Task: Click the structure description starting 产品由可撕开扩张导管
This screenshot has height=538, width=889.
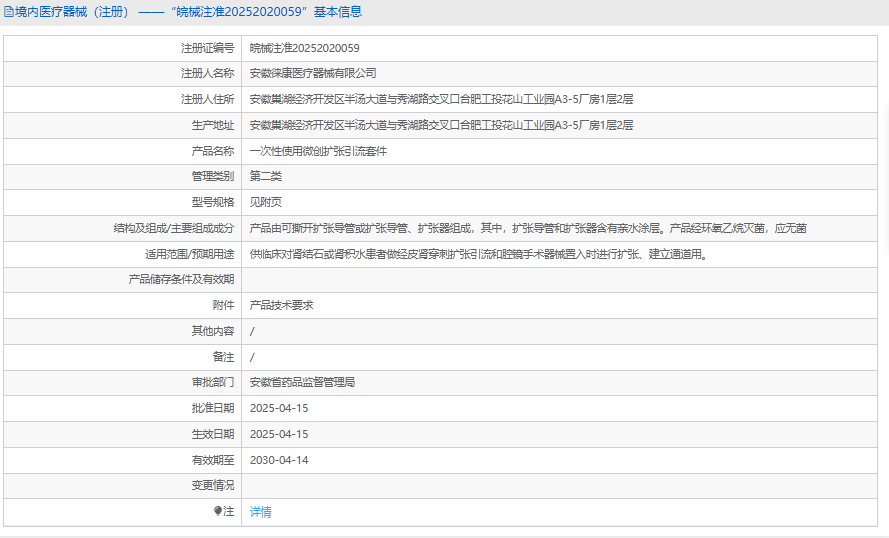Action: (528, 228)
